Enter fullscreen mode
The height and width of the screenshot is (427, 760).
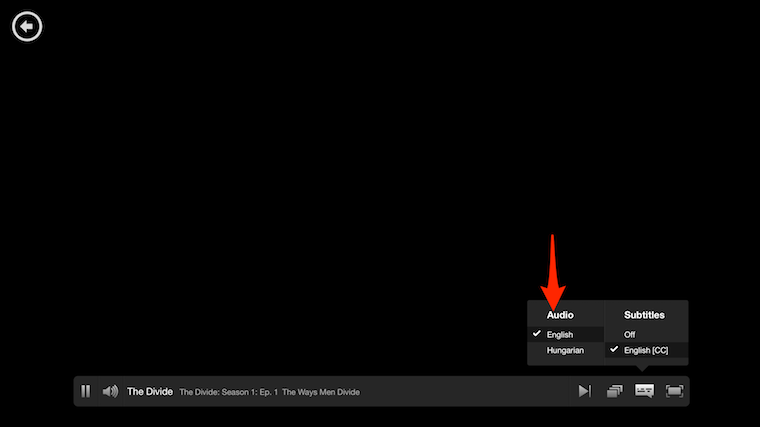click(674, 391)
